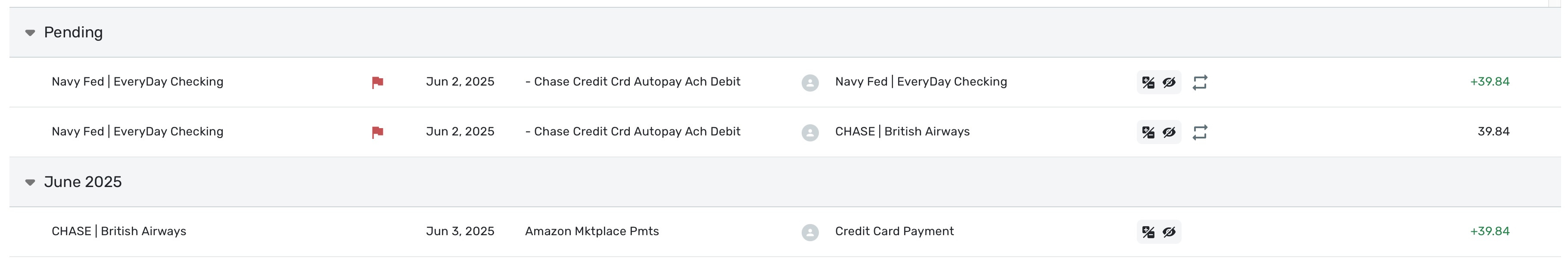Screen dimensions: 1568x264
Task: Toggle hidden eye on first pending transaction
Action: 1169,83
